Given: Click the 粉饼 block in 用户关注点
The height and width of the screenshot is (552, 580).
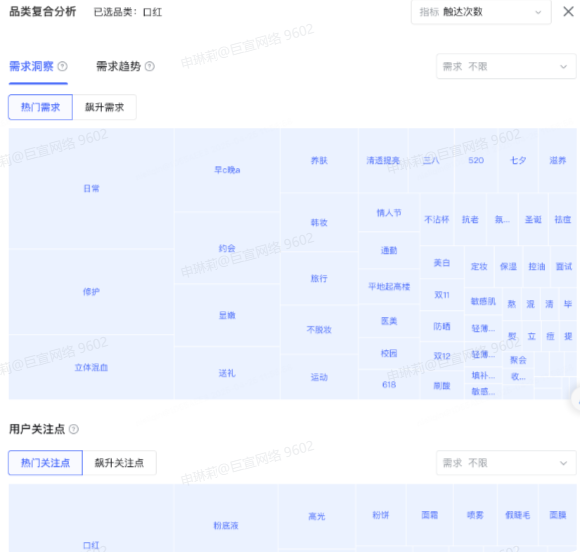Looking at the screenshot, I should click(x=381, y=515).
